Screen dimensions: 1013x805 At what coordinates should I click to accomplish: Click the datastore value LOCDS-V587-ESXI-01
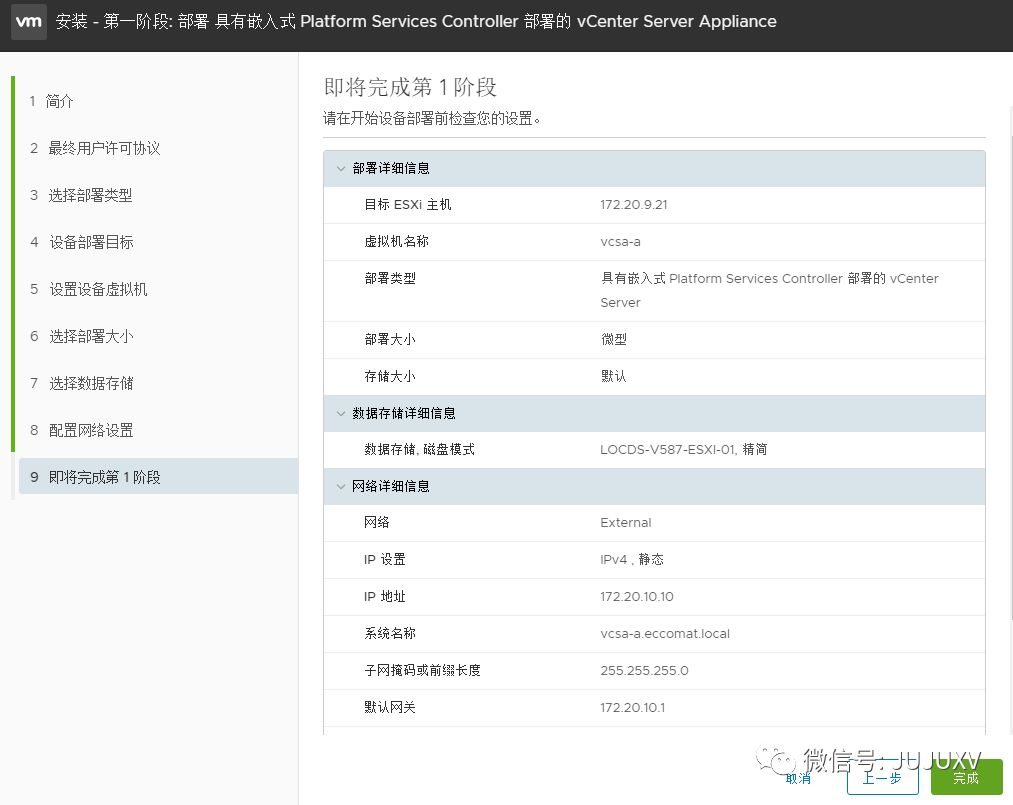point(668,450)
